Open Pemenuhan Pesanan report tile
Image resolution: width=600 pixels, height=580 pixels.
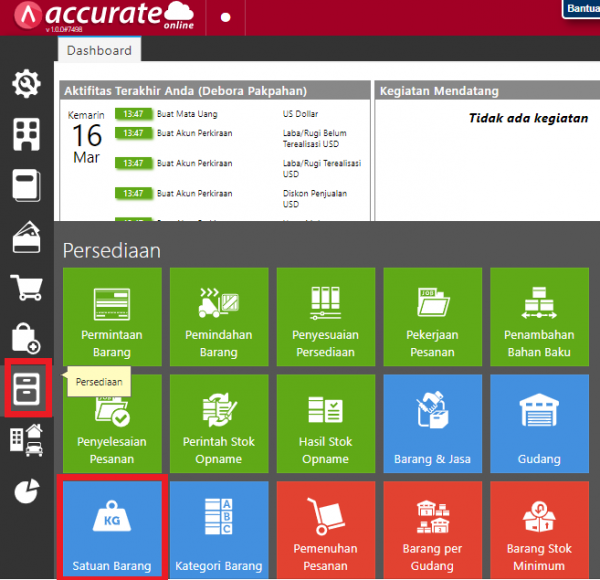(326, 528)
